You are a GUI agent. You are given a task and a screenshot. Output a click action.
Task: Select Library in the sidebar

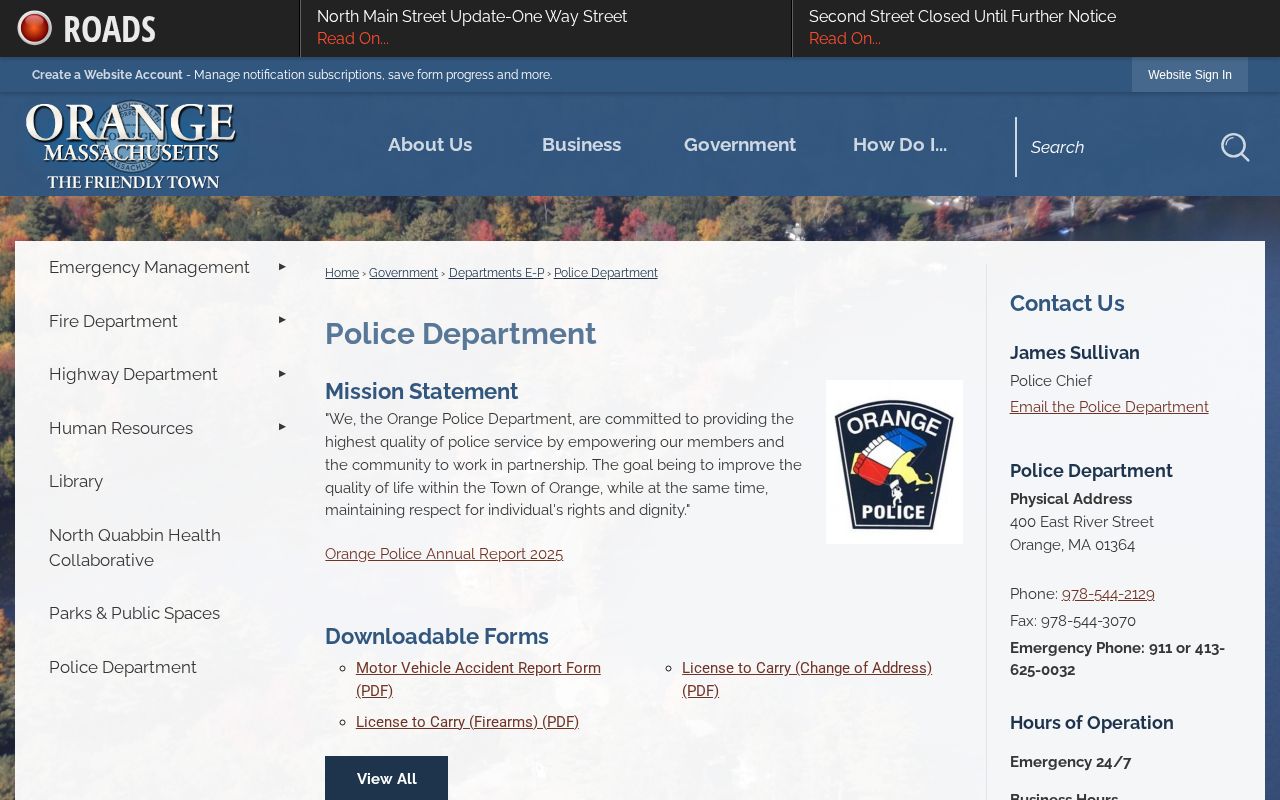(x=76, y=481)
